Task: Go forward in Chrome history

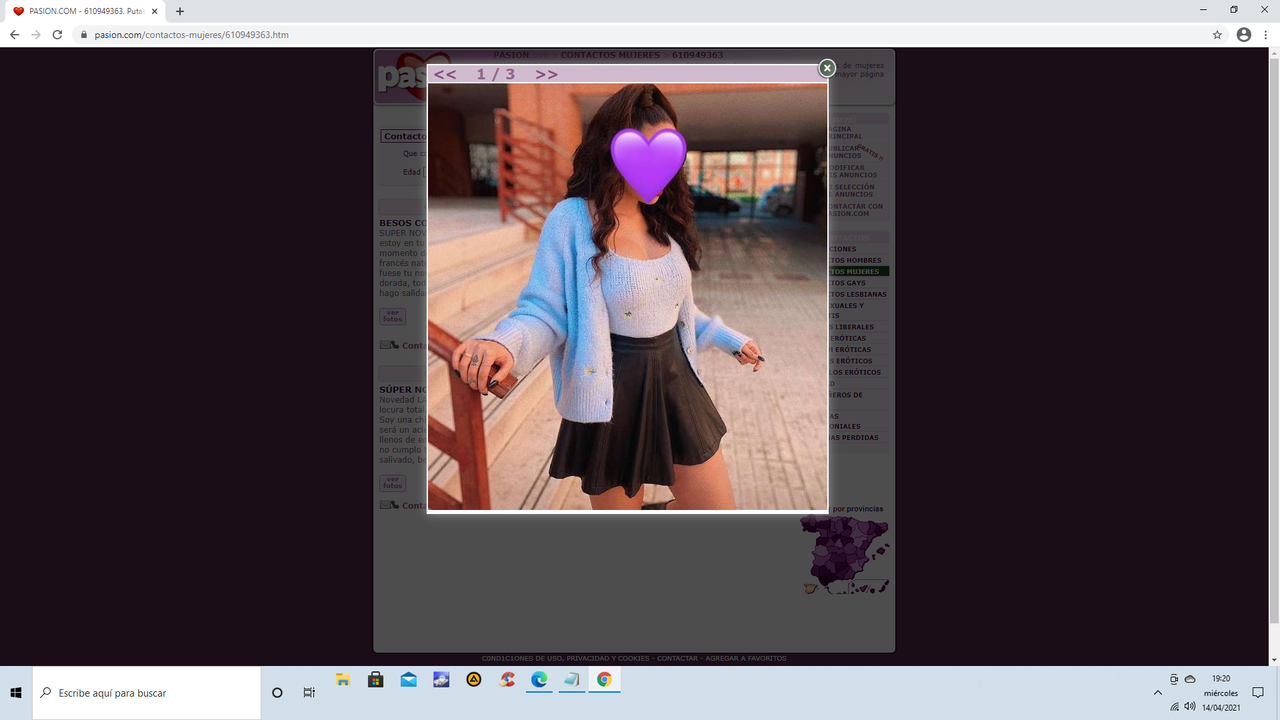Action: [36, 34]
